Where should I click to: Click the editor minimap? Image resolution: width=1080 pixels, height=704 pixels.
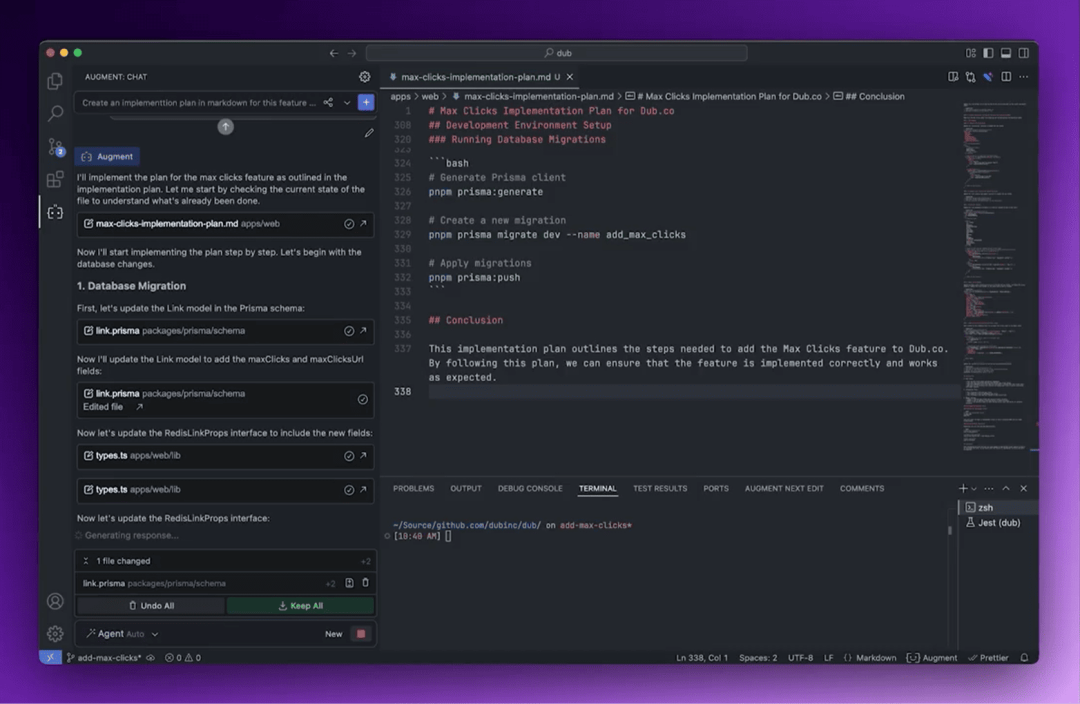point(997,276)
